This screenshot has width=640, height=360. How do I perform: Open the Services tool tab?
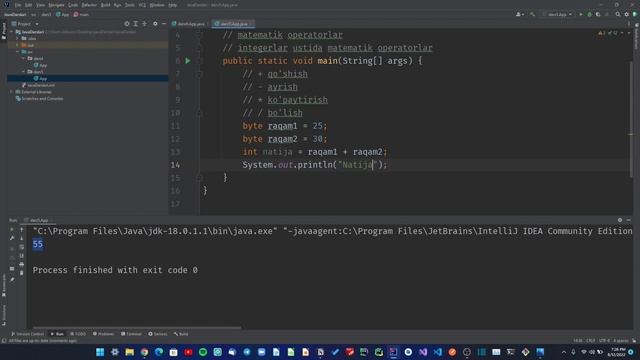[x=158, y=334]
